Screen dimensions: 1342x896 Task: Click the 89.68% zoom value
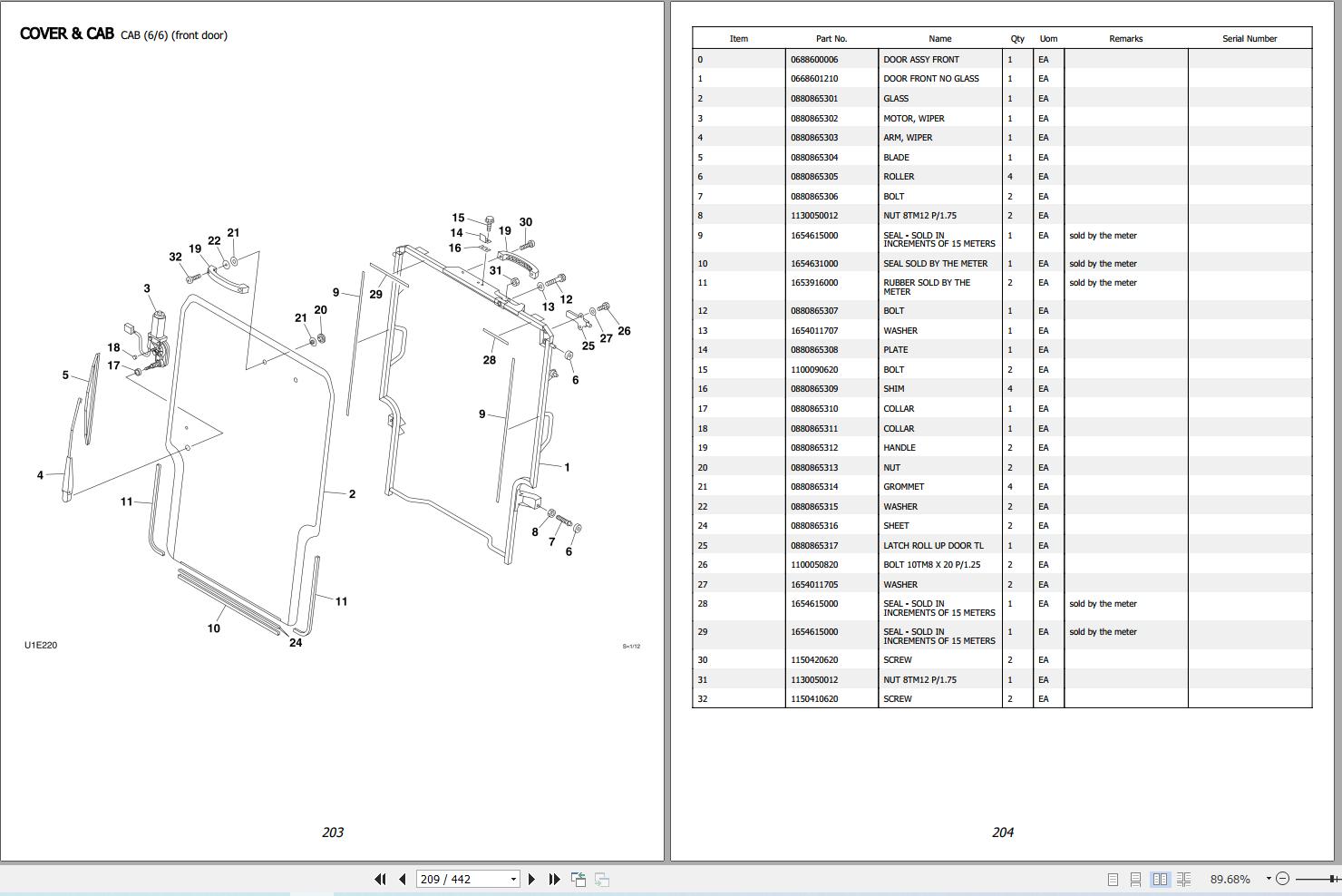pyautogui.click(x=1230, y=879)
